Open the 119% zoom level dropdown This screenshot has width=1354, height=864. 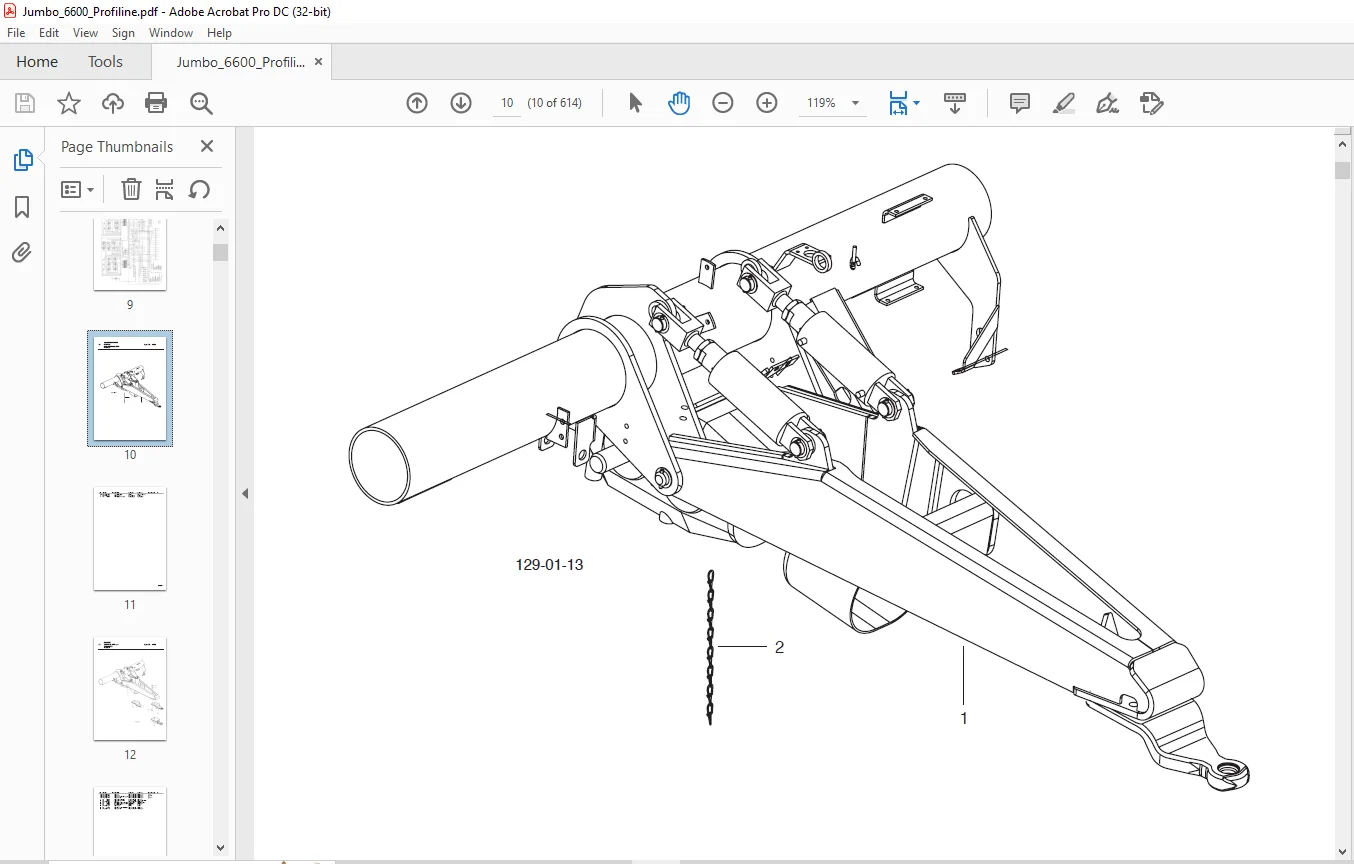tap(855, 104)
